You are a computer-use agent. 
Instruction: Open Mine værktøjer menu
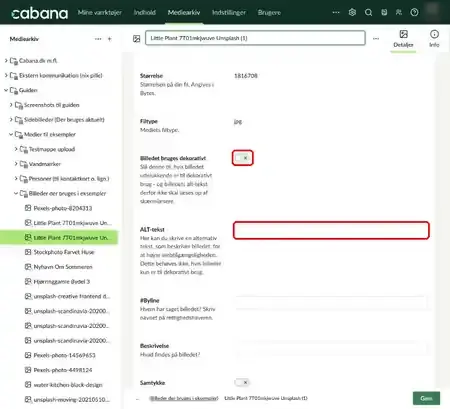(x=100, y=13)
